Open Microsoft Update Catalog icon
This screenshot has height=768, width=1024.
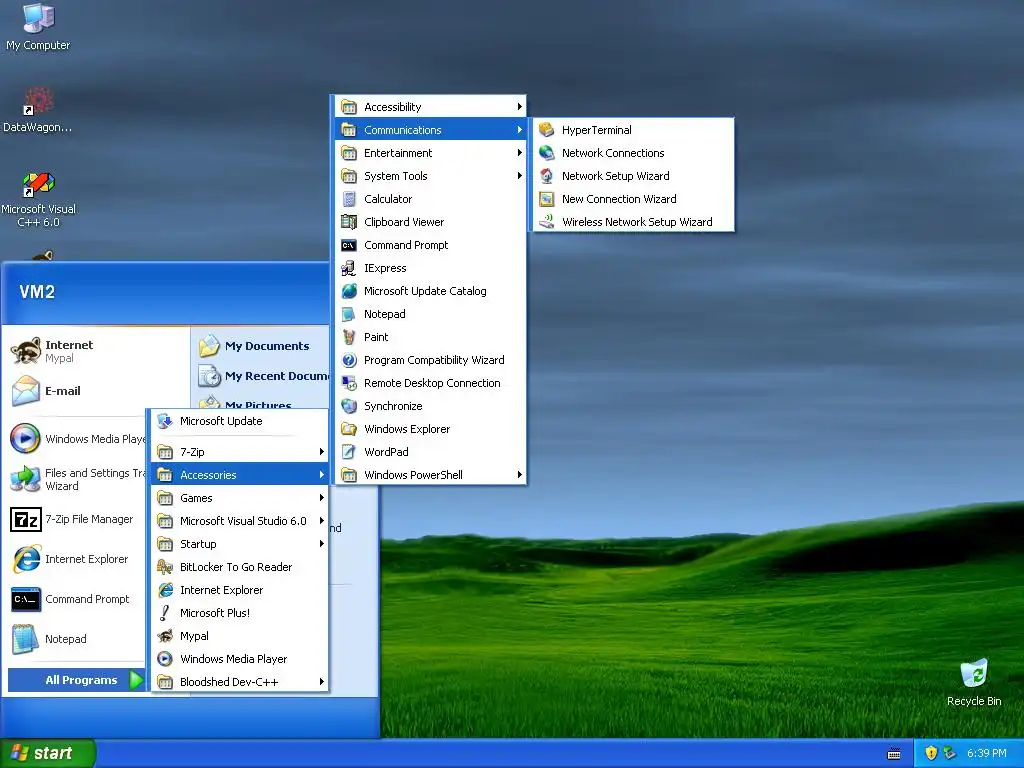(349, 291)
